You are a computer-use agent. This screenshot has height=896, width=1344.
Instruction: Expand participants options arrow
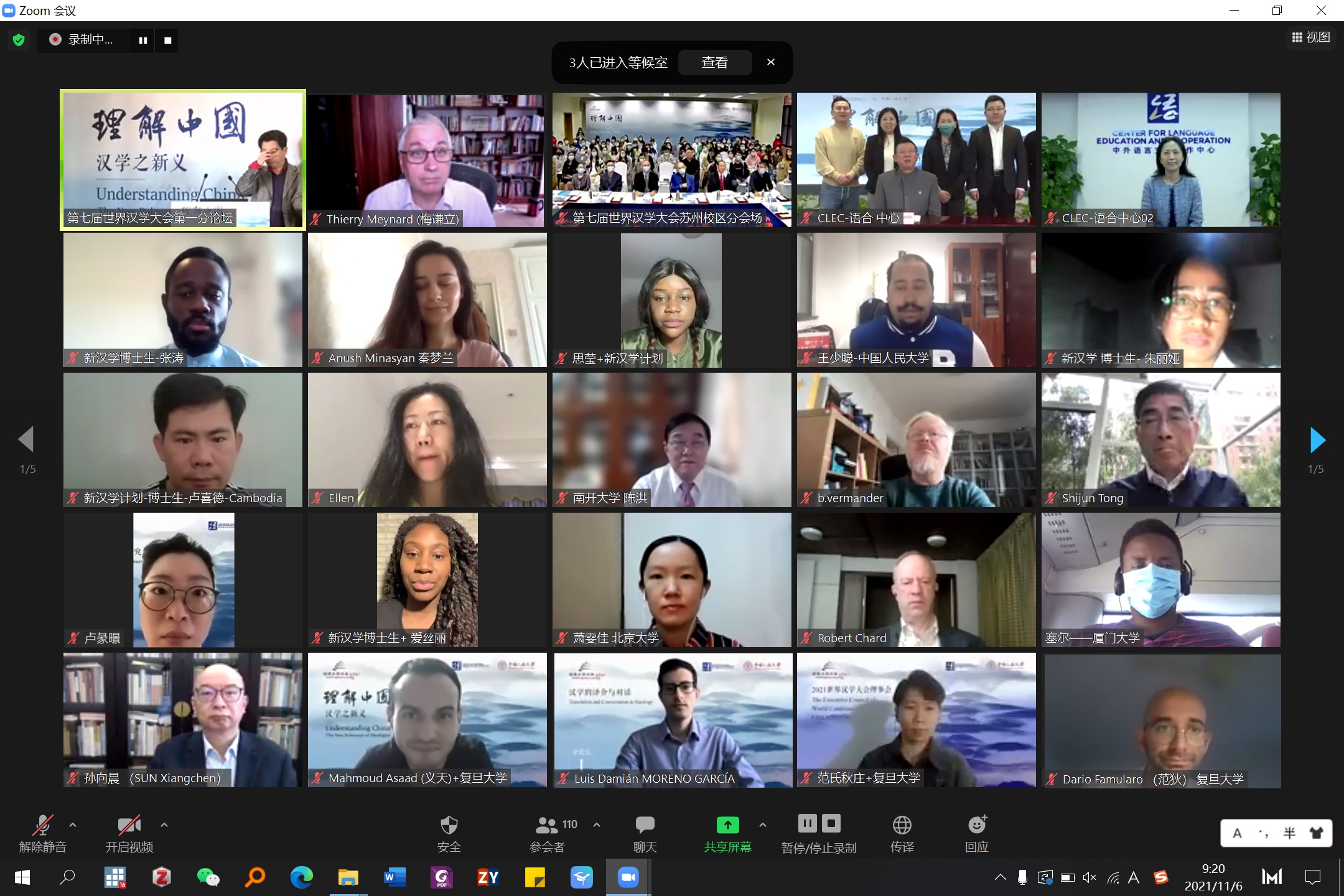coord(597,825)
